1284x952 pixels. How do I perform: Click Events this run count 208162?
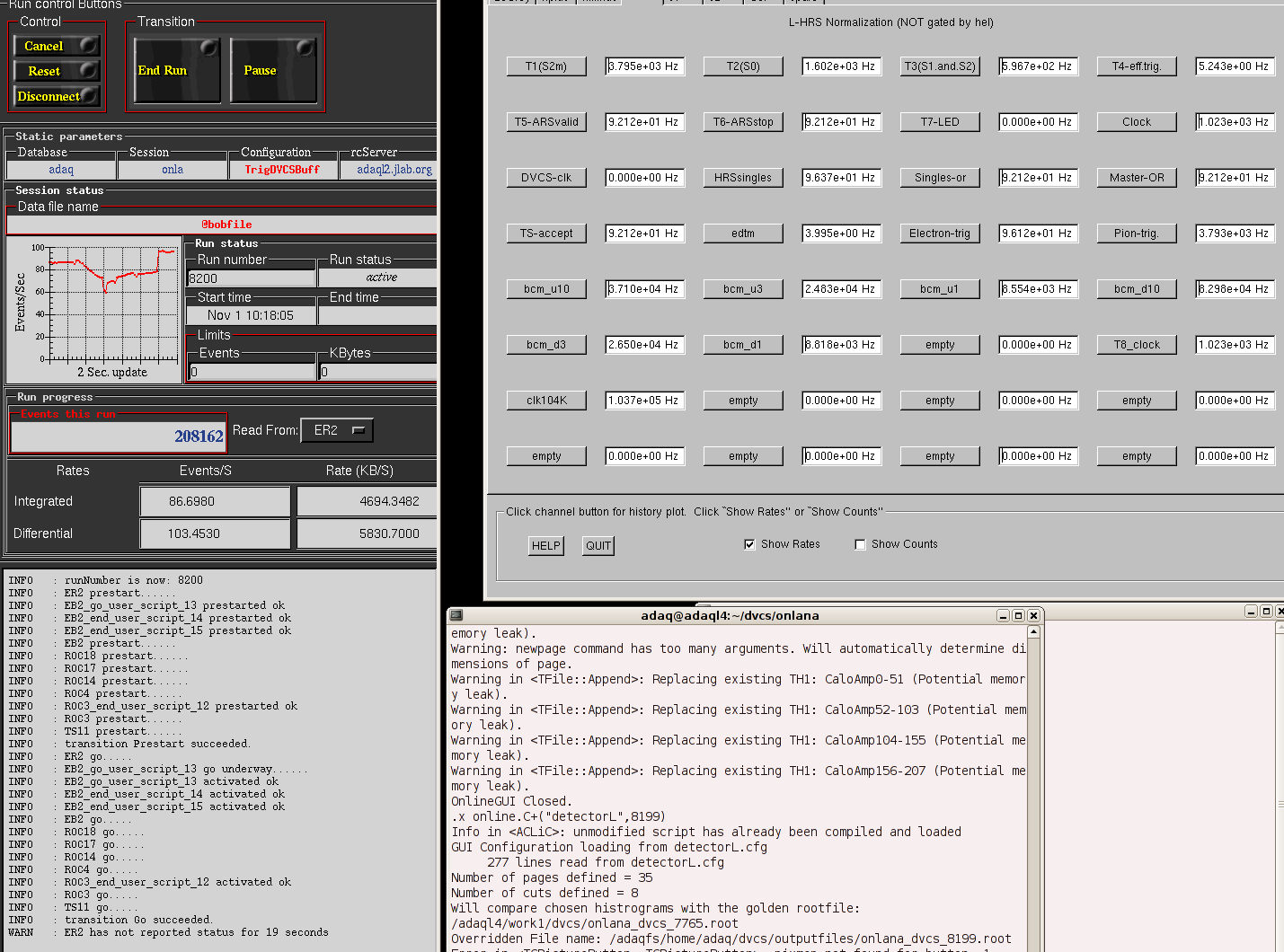(x=118, y=436)
